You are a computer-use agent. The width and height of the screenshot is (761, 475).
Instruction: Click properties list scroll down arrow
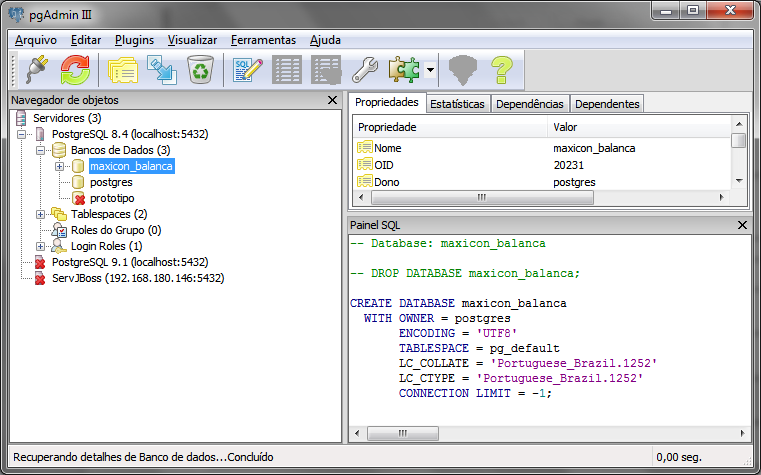(739, 181)
